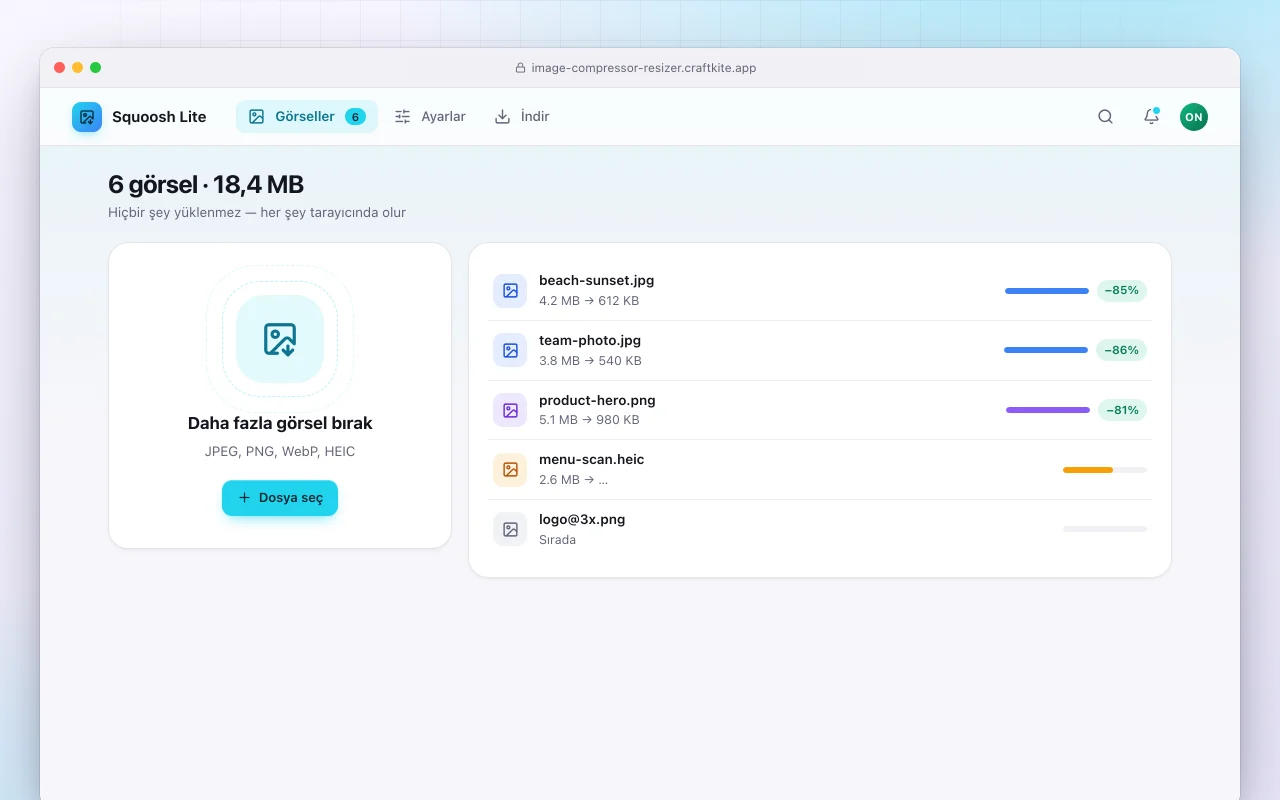Click the product-hero.png purple progress bar

coord(1048,410)
